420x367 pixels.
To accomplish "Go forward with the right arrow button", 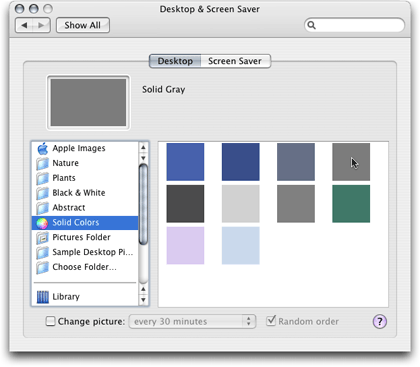I will [x=41, y=25].
